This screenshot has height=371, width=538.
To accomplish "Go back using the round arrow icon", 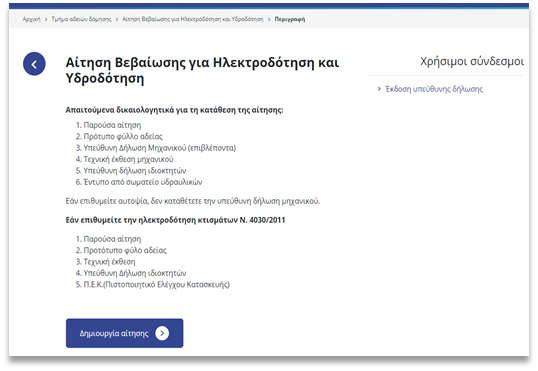I will coord(34,64).
